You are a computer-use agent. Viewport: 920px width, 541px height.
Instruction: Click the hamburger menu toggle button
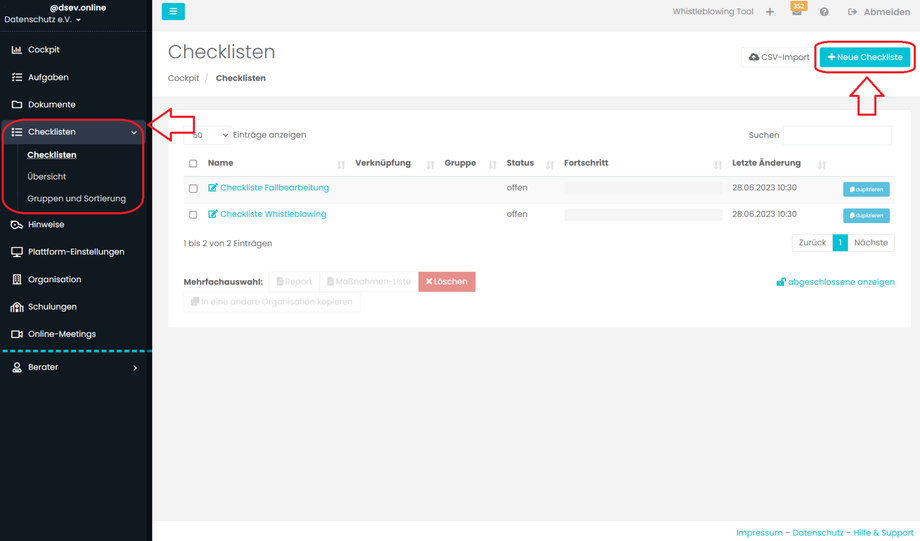point(173,12)
